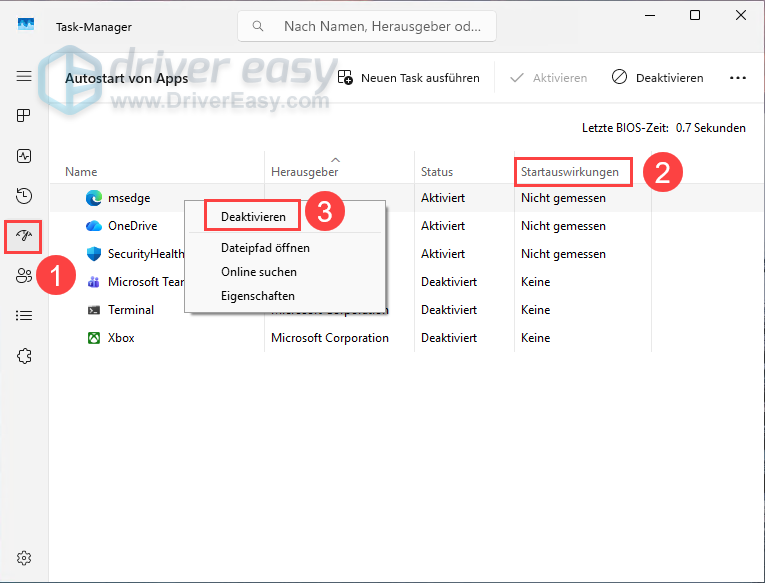765x583 pixels.
Task: Click the SecurityHealth shield icon
Action: point(94,254)
